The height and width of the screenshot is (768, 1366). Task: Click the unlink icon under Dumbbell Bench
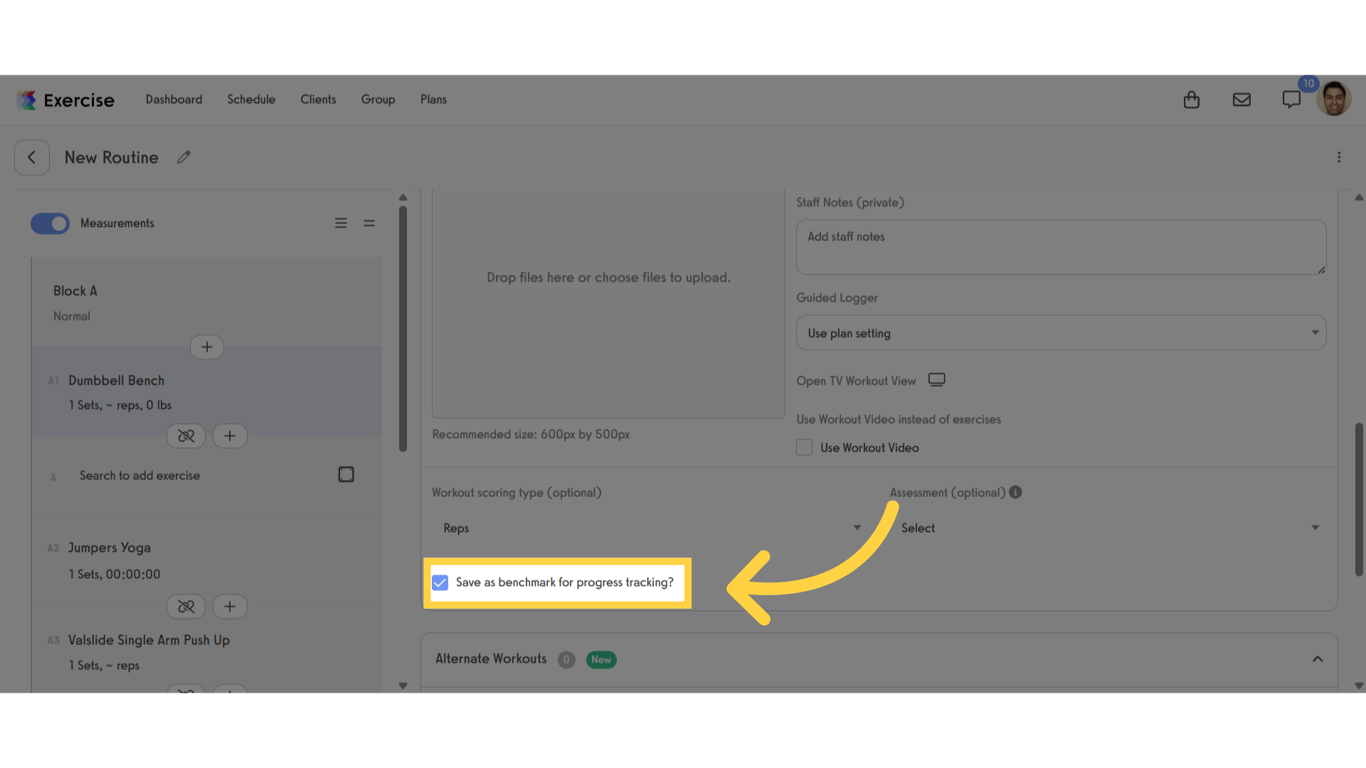(x=186, y=435)
